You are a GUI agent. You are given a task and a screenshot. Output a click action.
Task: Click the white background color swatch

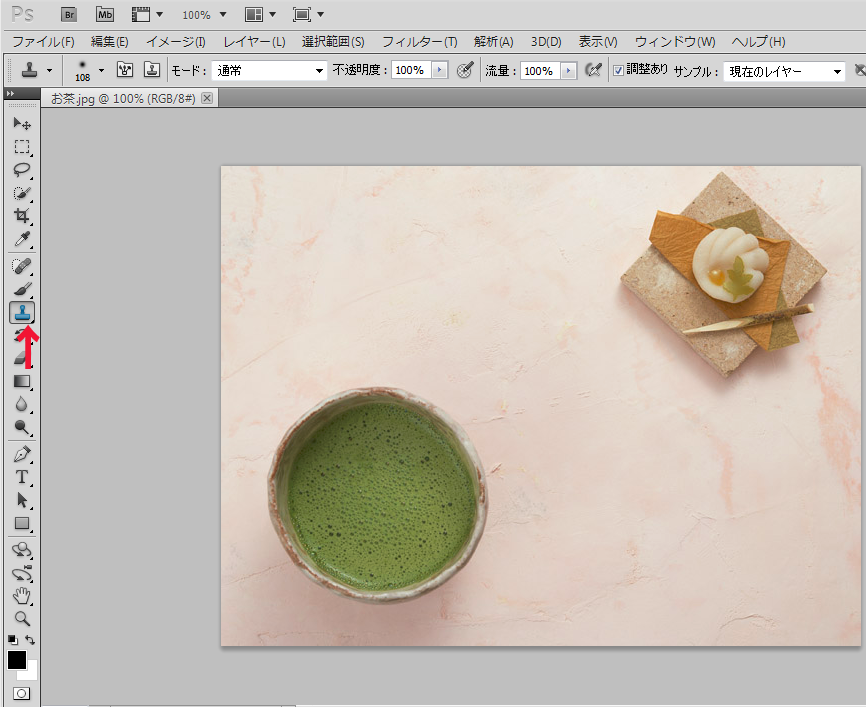coord(31,673)
